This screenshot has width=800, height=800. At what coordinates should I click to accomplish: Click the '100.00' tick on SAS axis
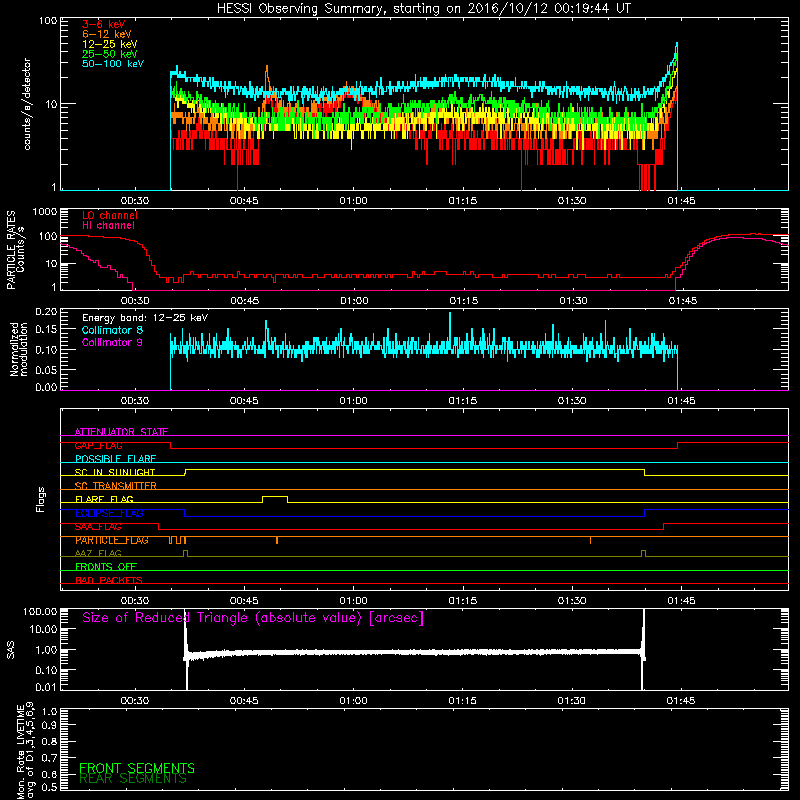(x=40, y=611)
